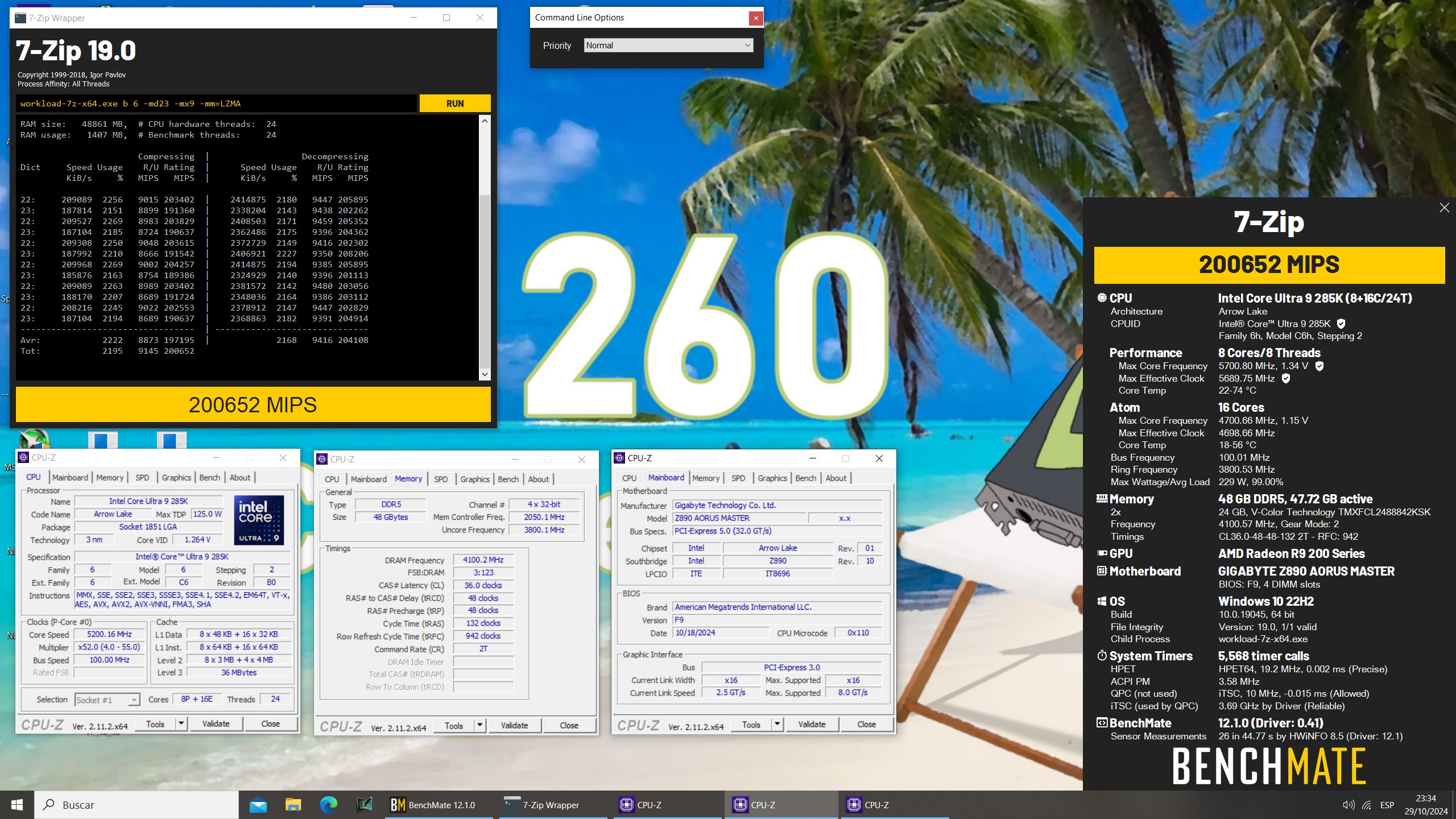This screenshot has height=819, width=1456.
Task: Click the scroll-down arrow in 7-Zip output
Action: pos(485,374)
